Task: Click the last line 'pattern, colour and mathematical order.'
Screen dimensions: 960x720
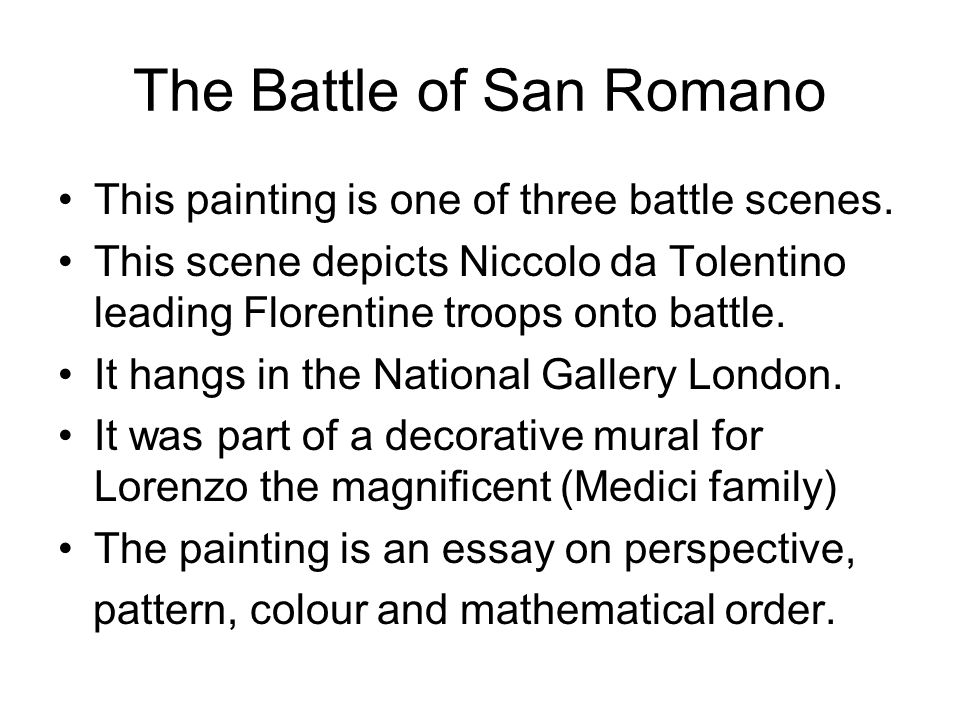Action: tap(464, 610)
